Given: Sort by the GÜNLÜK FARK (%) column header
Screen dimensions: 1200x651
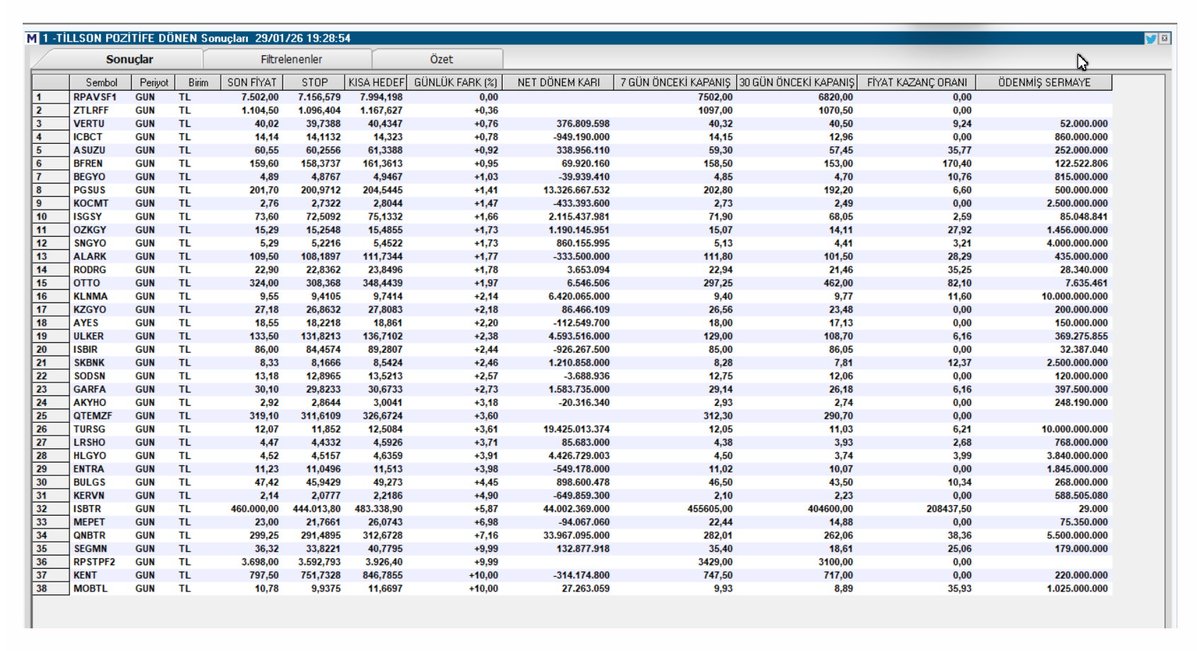Looking at the screenshot, I should point(455,82).
